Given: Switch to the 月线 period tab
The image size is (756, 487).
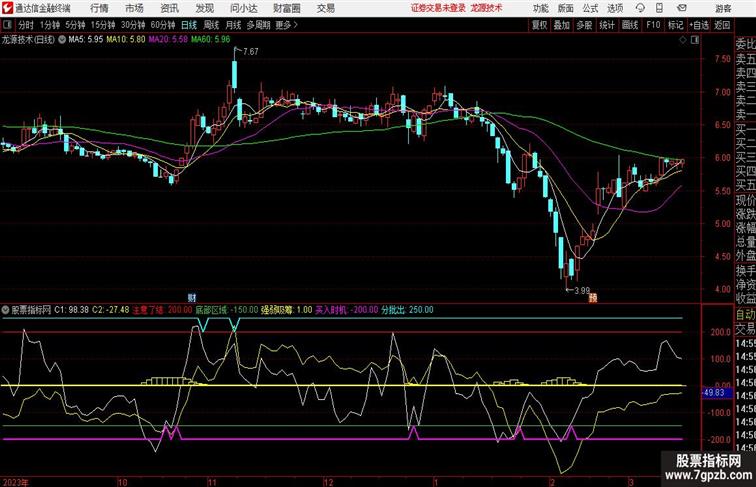Looking at the screenshot, I should pyautogui.click(x=233, y=25).
